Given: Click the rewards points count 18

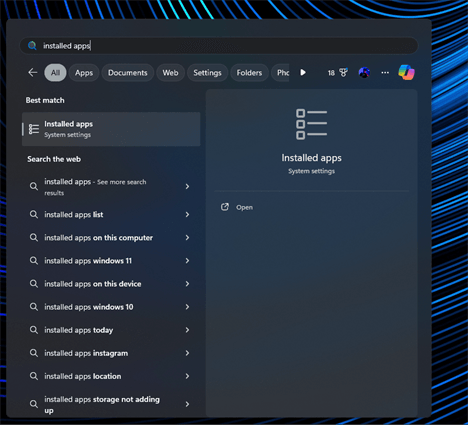Looking at the screenshot, I should coord(331,73).
